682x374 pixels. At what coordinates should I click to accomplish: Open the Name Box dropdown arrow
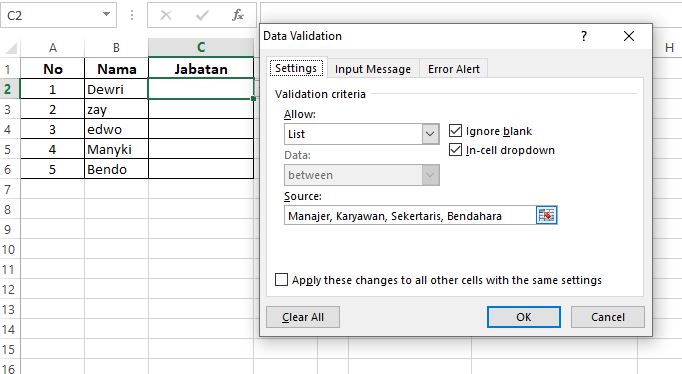click(106, 14)
